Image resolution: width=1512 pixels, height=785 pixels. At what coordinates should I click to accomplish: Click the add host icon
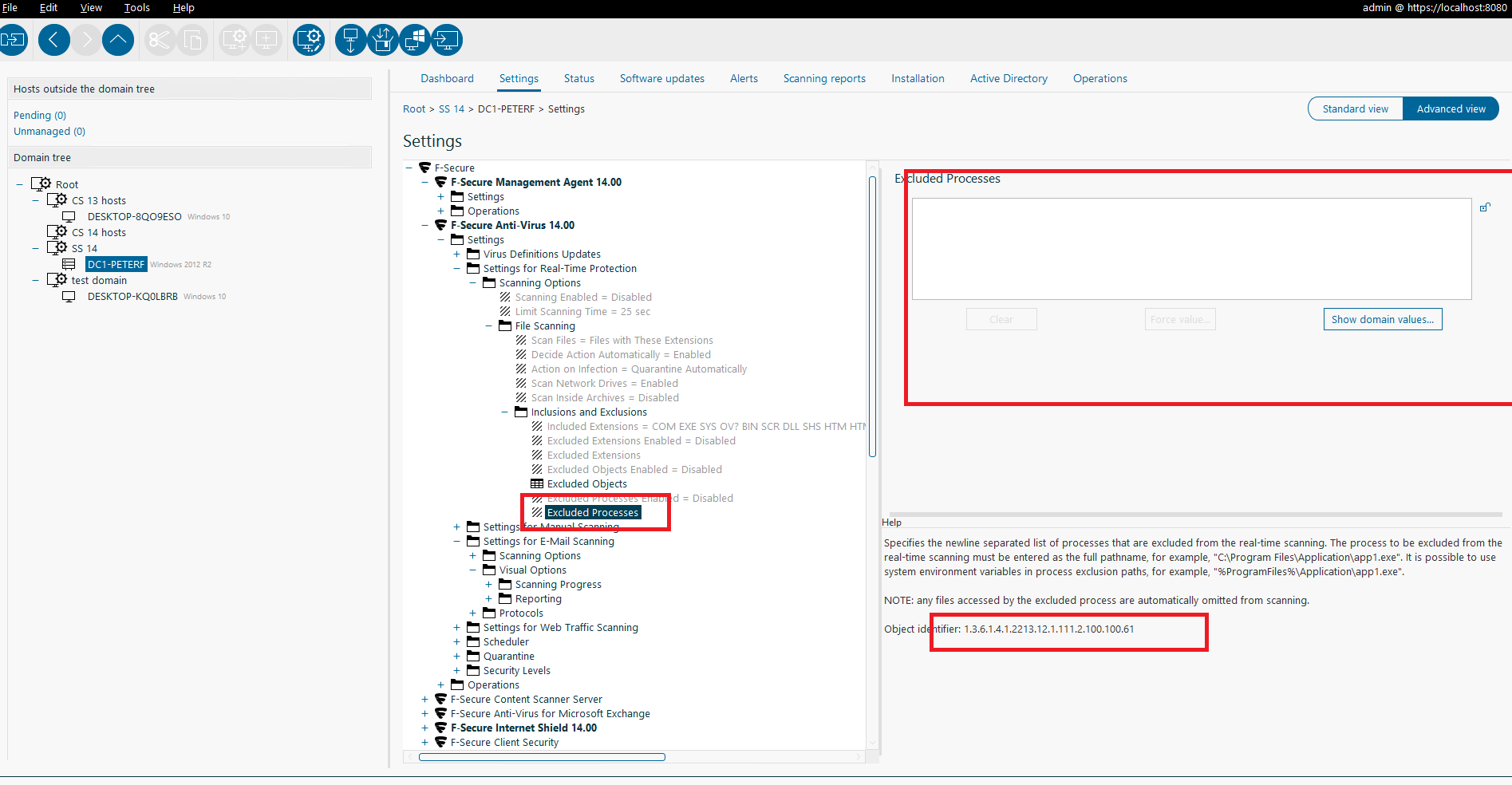266,39
